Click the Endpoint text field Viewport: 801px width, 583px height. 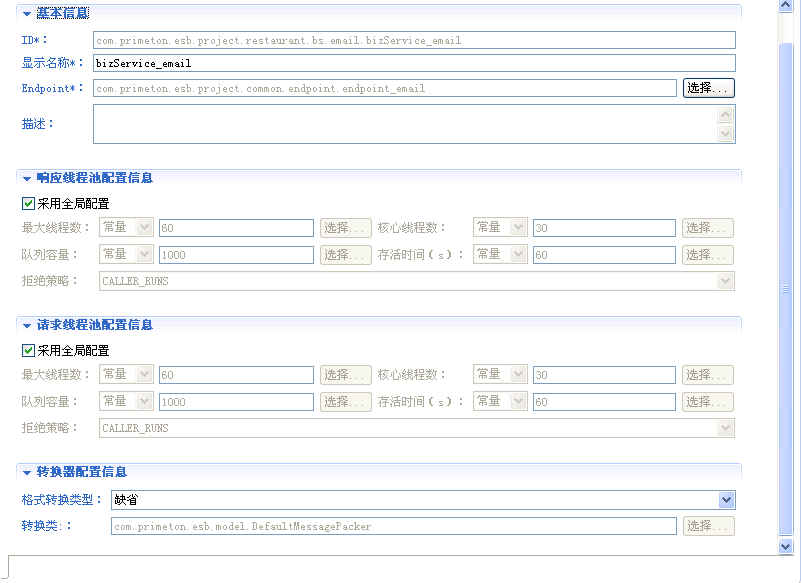coord(384,88)
